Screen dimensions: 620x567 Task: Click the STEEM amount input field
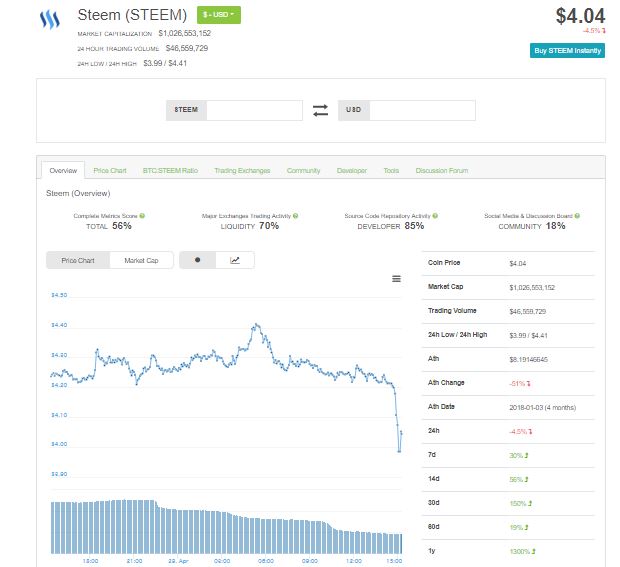pyautogui.click(x=254, y=110)
